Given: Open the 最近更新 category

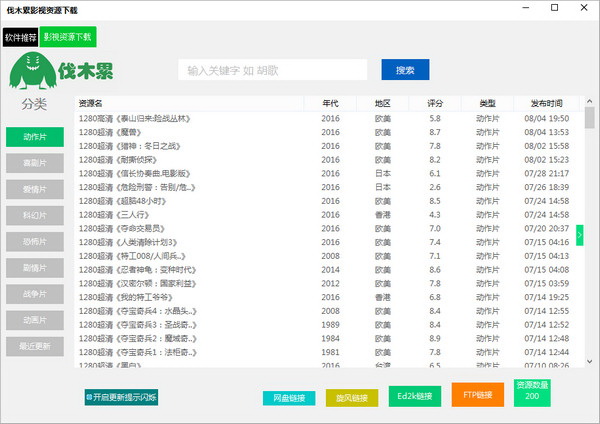Looking at the screenshot, I should click(35, 346).
